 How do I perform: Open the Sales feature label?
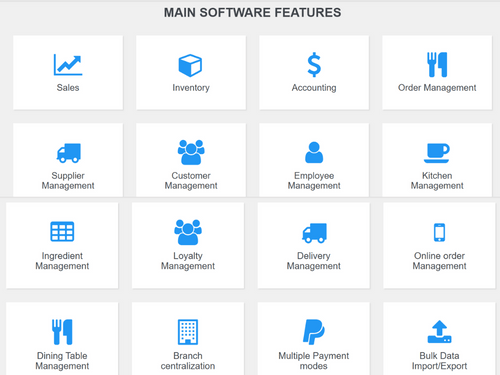coord(68,88)
